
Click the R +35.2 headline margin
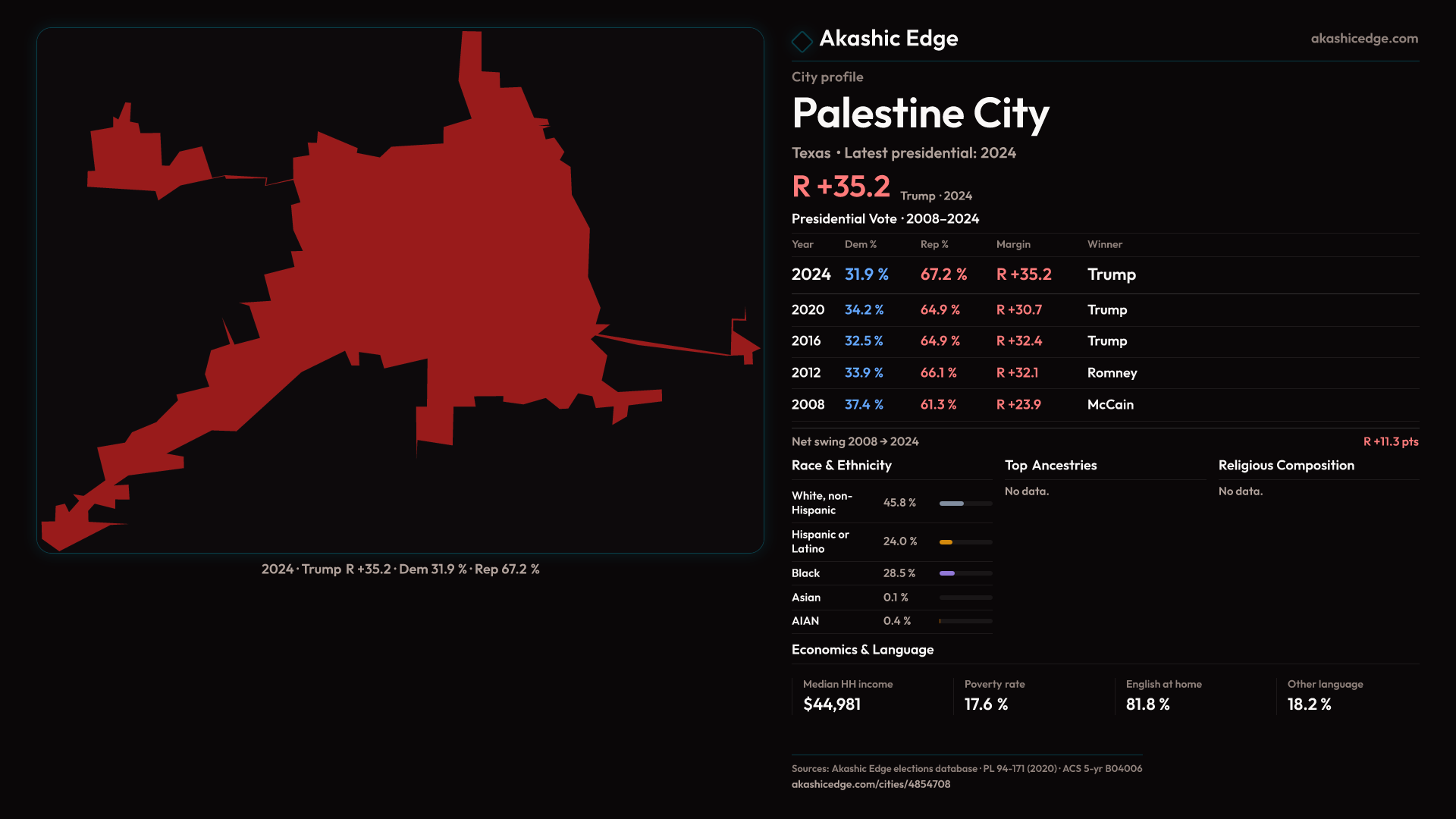841,187
